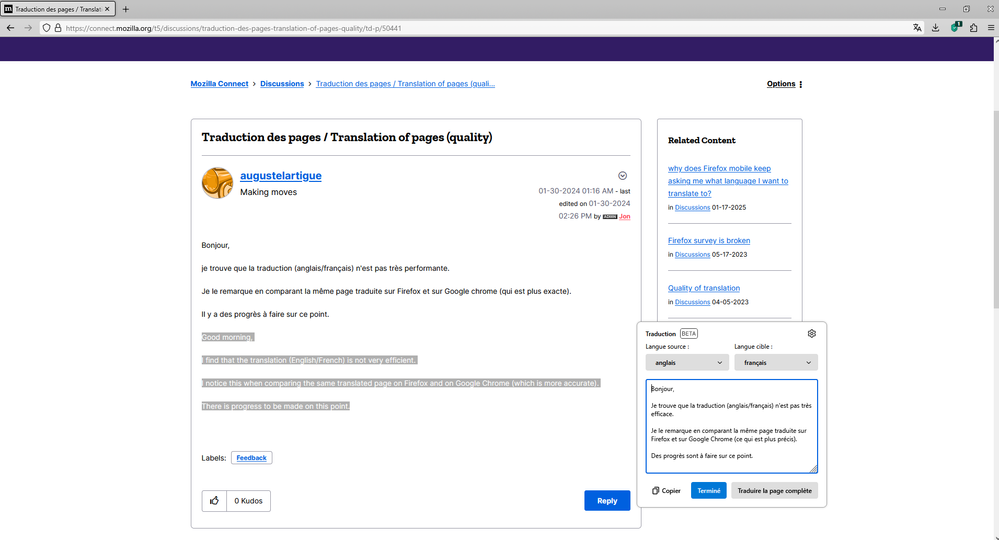The image size is (999, 540).
Task: Open the Firefox extensions puzzle icon
Action: tap(973, 28)
